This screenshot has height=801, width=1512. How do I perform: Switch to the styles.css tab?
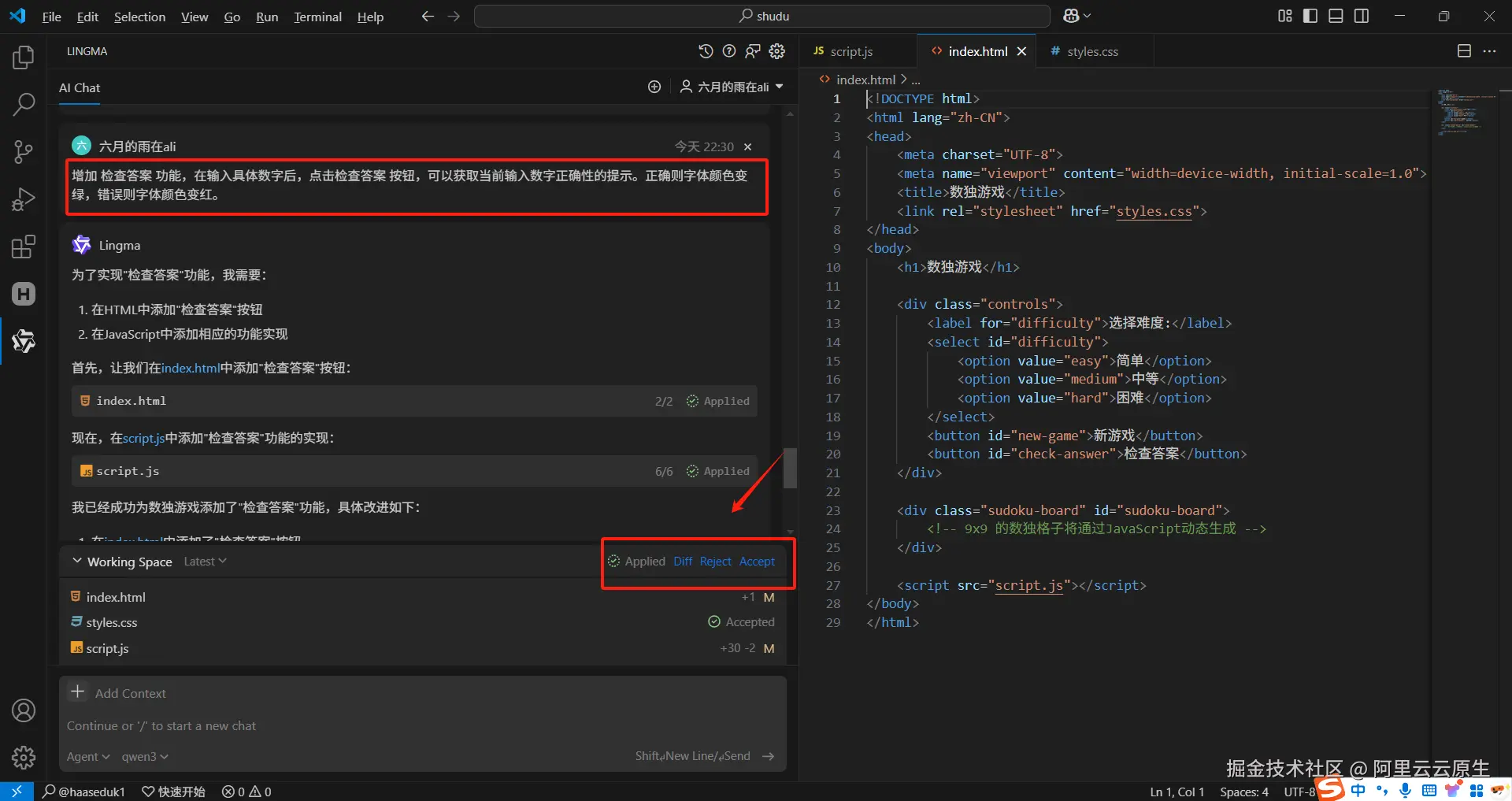tap(1091, 51)
